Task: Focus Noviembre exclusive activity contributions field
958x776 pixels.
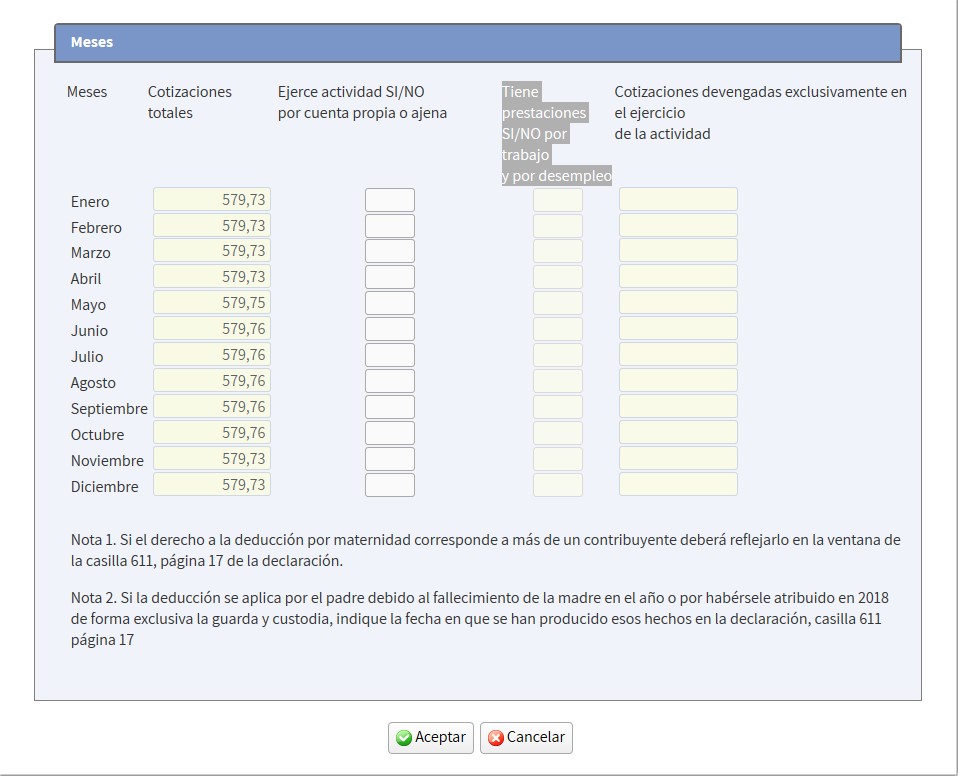Action: pos(678,459)
